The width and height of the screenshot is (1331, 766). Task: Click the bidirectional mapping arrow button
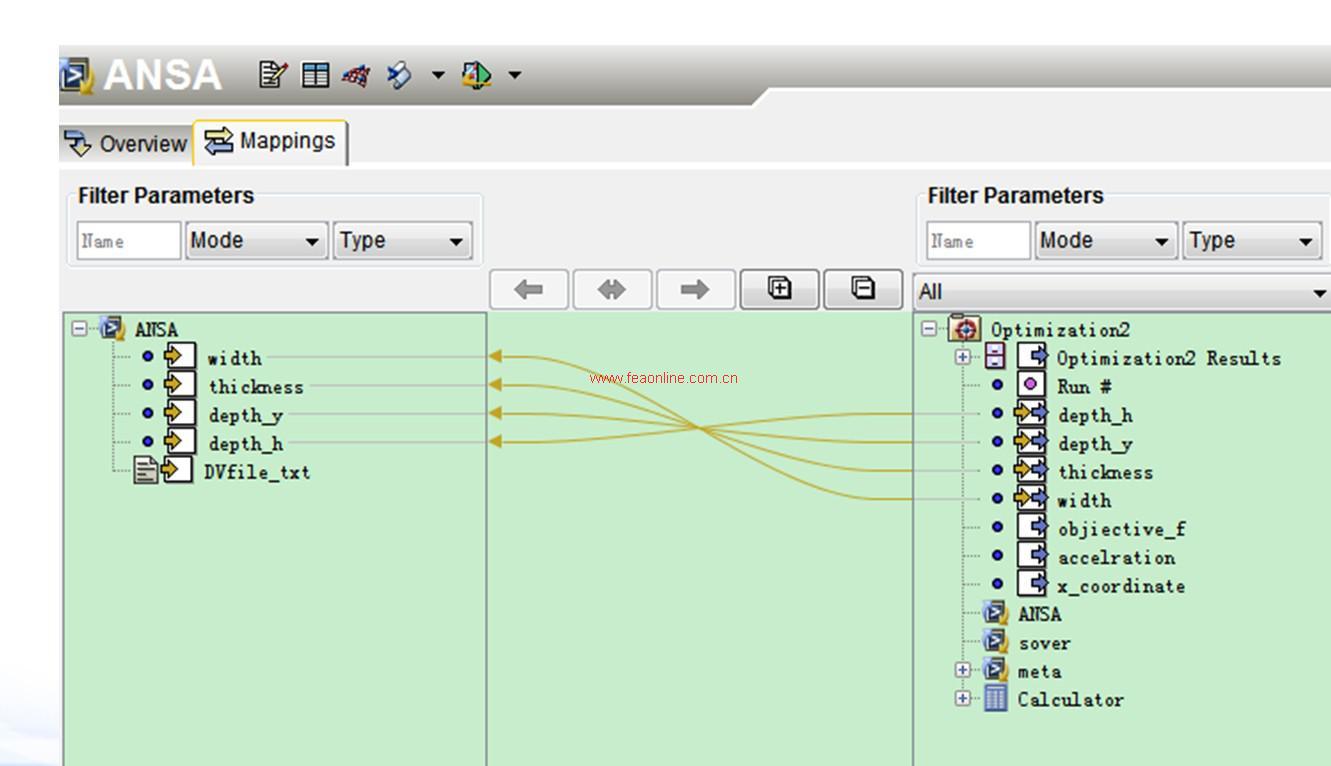click(x=612, y=290)
